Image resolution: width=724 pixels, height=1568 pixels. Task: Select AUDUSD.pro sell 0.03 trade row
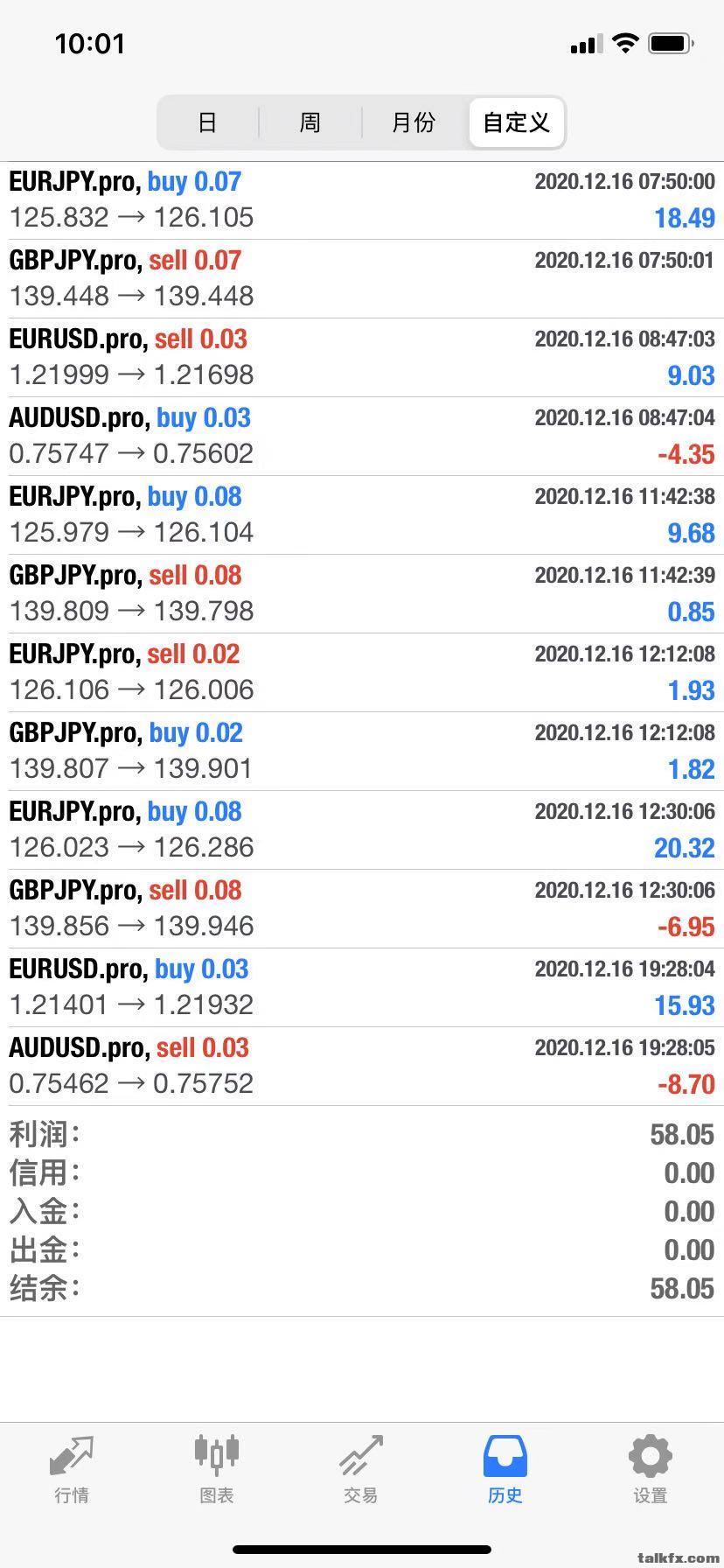click(362, 1067)
